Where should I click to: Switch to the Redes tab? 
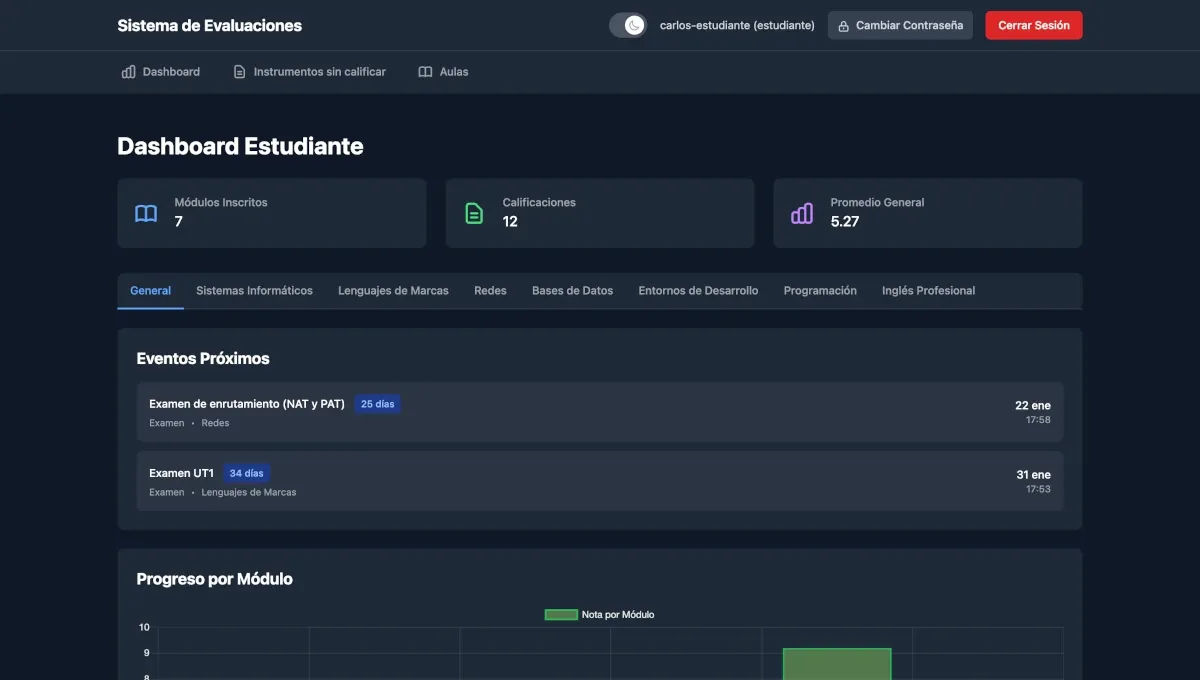[490, 290]
